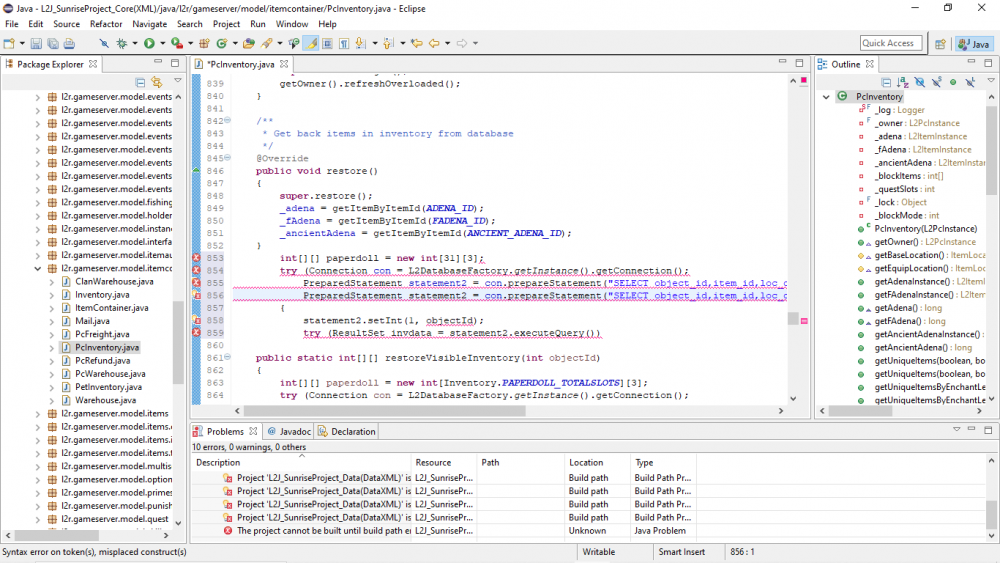The height and width of the screenshot is (563, 1000).
Task: Sort Outline members alphabetically
Action: [x=903, y=82]
